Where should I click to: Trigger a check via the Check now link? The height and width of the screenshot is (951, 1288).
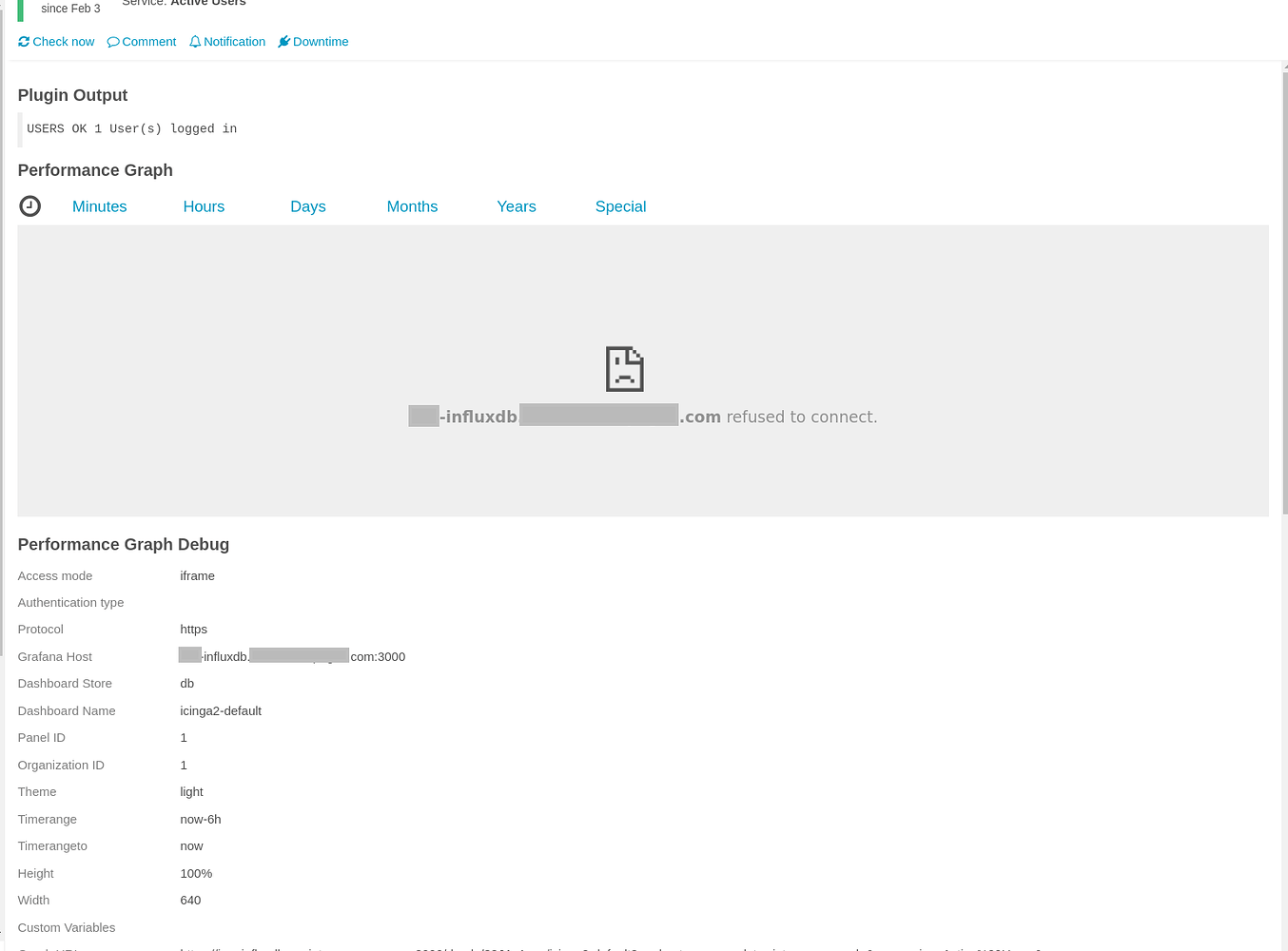coord(63,41)
